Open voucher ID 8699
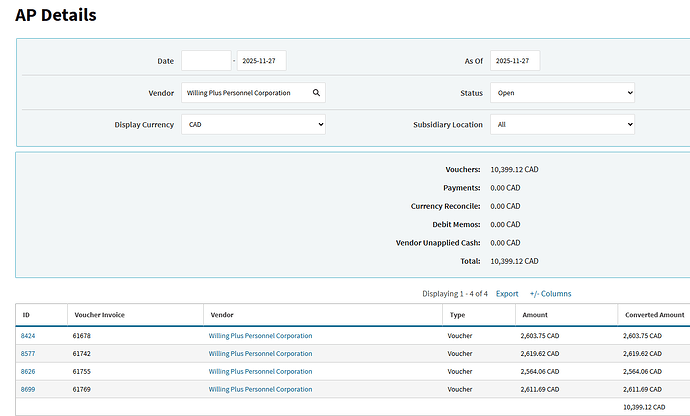 (28, 389)
